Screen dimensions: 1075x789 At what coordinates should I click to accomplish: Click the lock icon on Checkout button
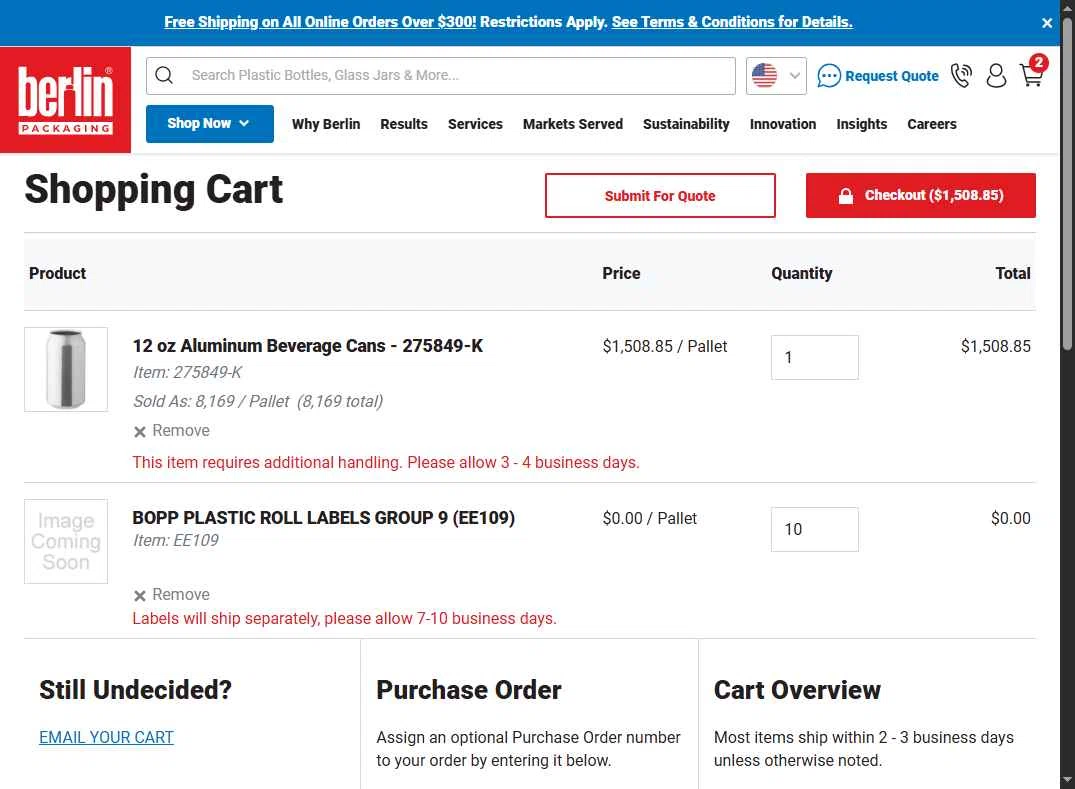pos(846,196)
